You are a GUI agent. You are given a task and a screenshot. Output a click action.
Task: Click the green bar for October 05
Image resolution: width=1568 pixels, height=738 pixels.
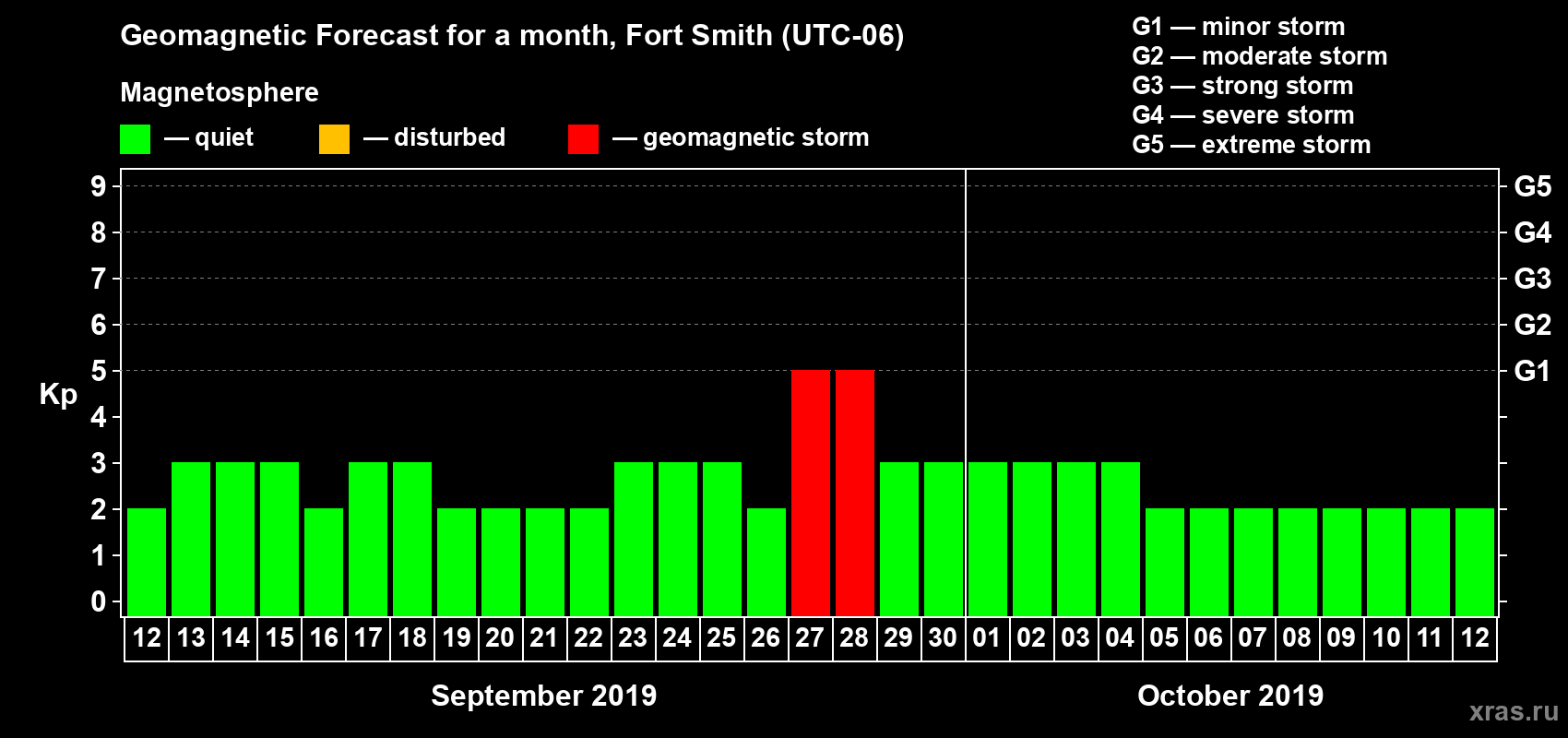click(x=1165, y=562)
